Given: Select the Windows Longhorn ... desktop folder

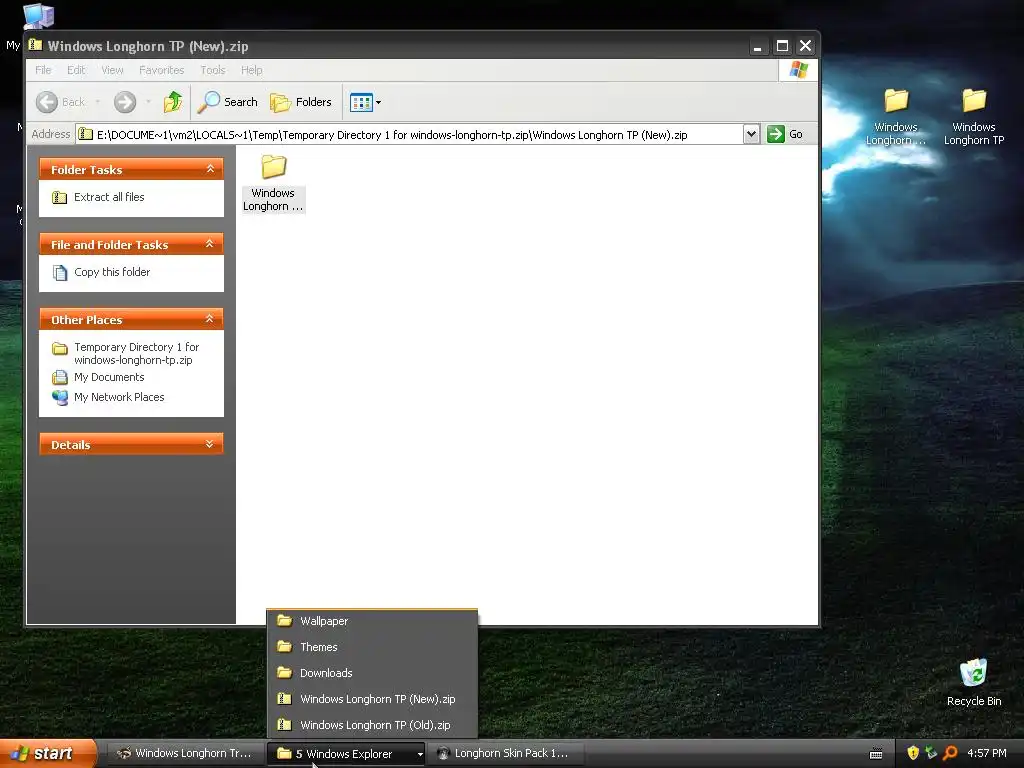Looking at the screenshot, I should pyautogui.click(x=896, y=118).
